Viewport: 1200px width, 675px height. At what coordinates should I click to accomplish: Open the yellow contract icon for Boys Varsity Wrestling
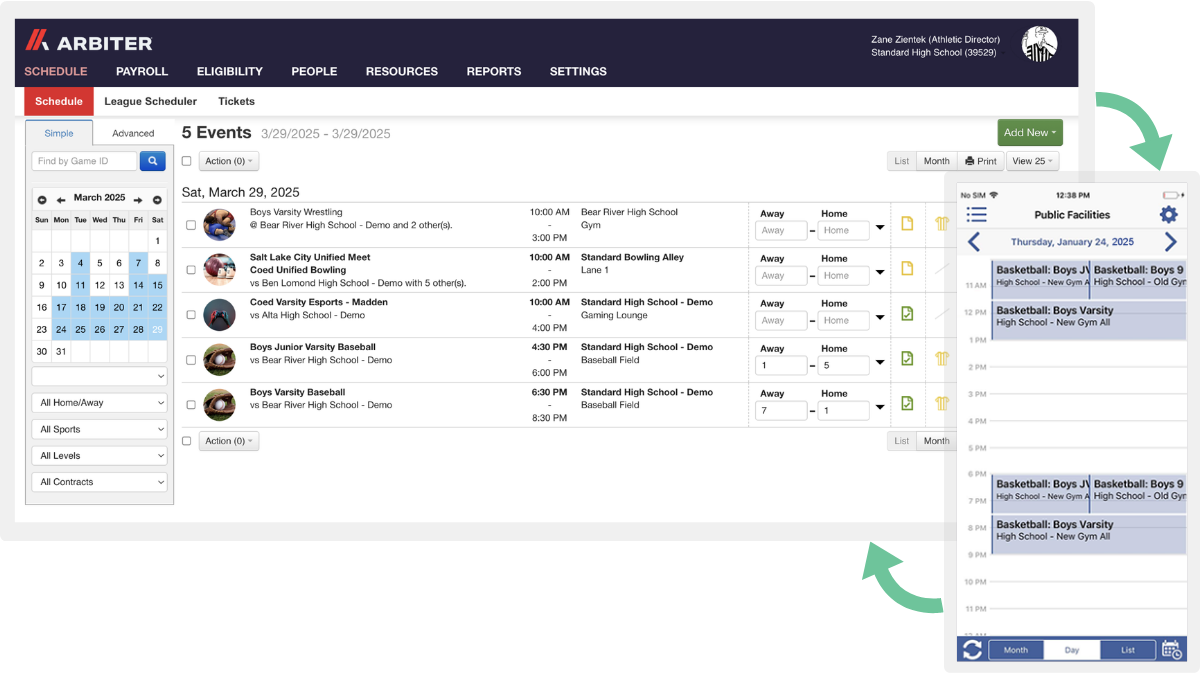(x=908, y=224)
